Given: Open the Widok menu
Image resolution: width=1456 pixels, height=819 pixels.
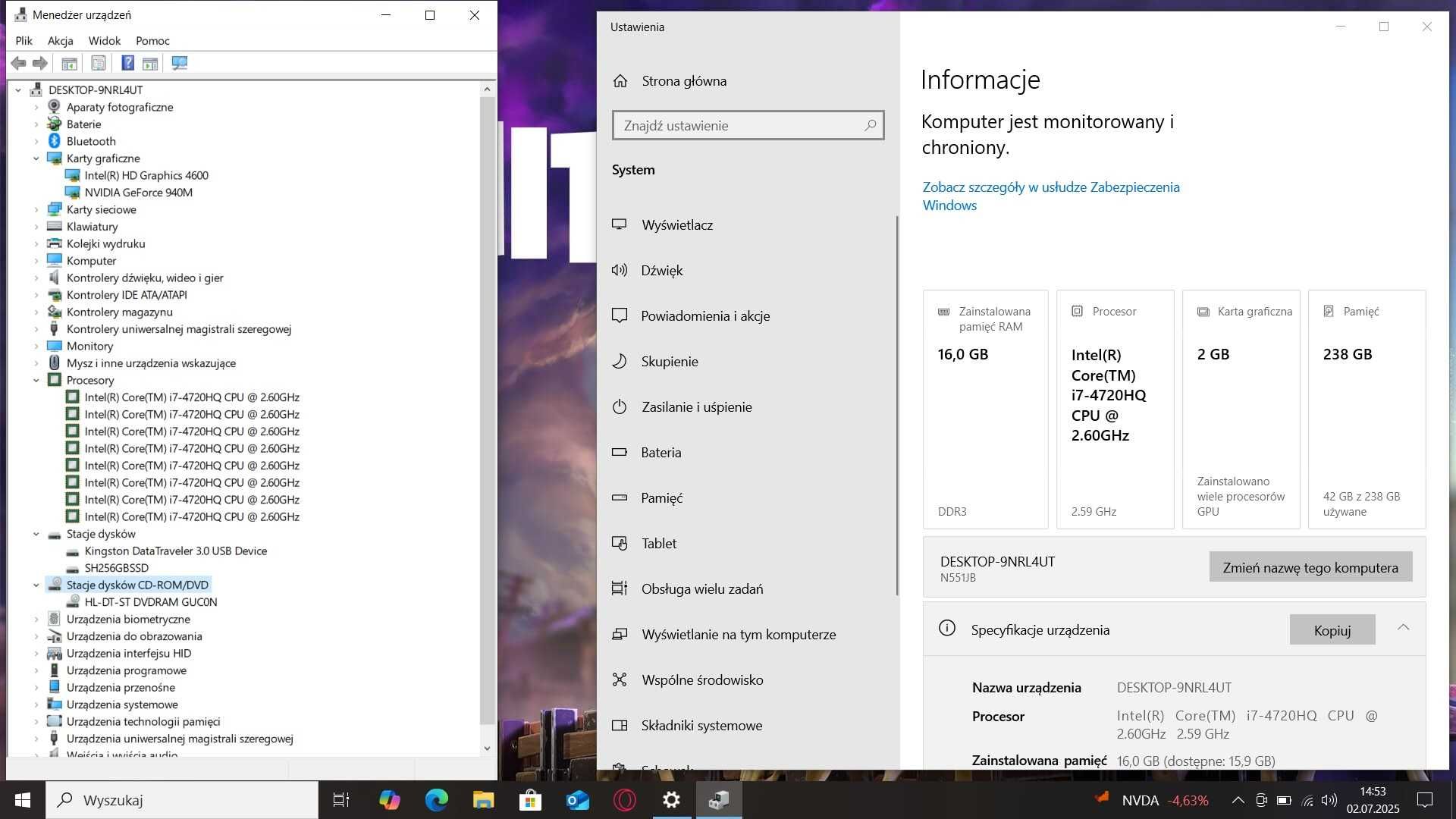Looking at the screenshot, I should [x=105, y=41].
